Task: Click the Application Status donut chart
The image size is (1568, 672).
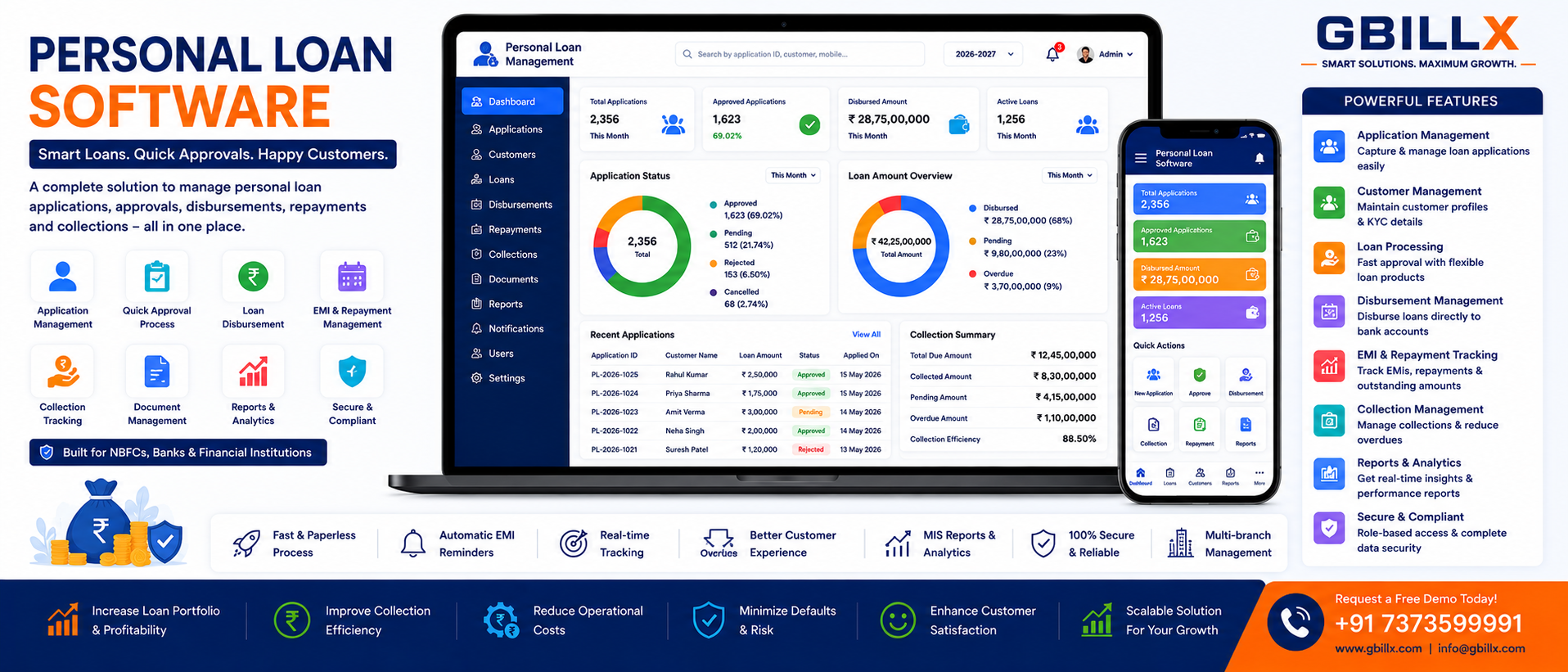Action: coord(642,246)
